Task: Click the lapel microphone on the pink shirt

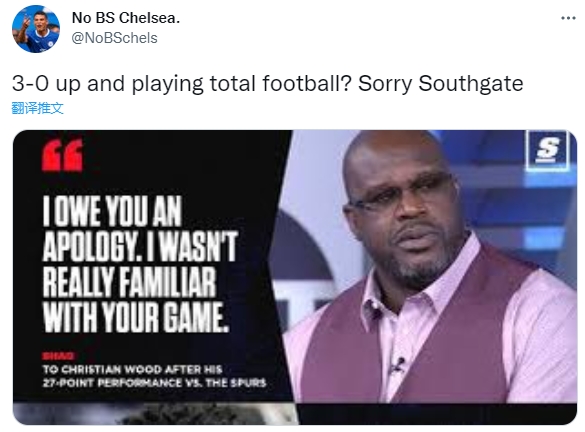Action: [x=397, y=365]
